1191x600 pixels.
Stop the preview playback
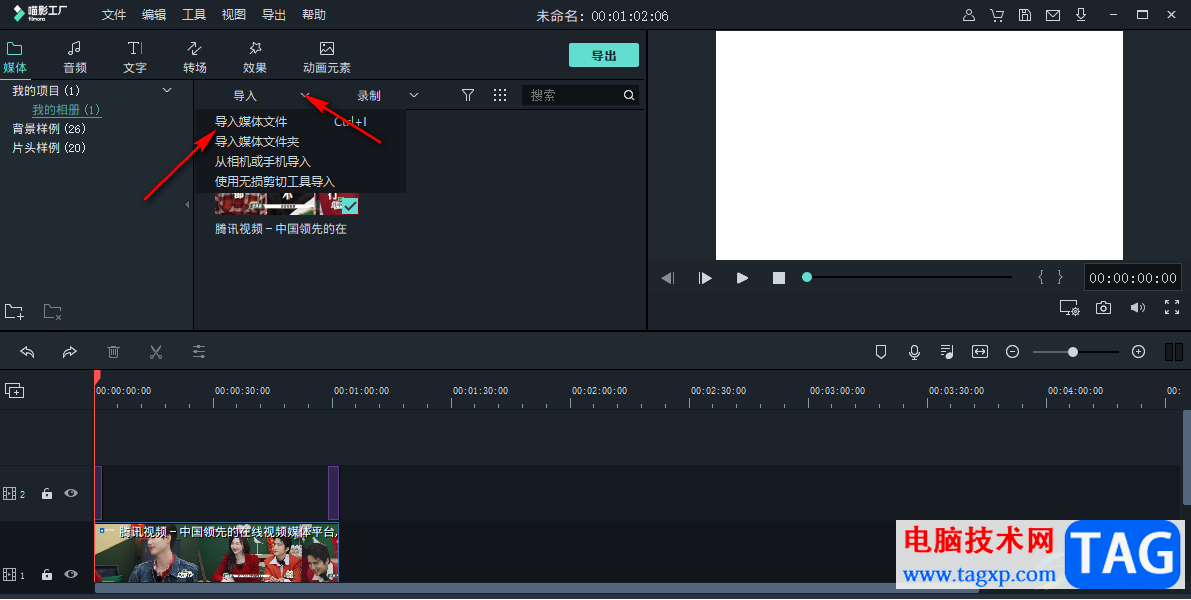(779, 278)
